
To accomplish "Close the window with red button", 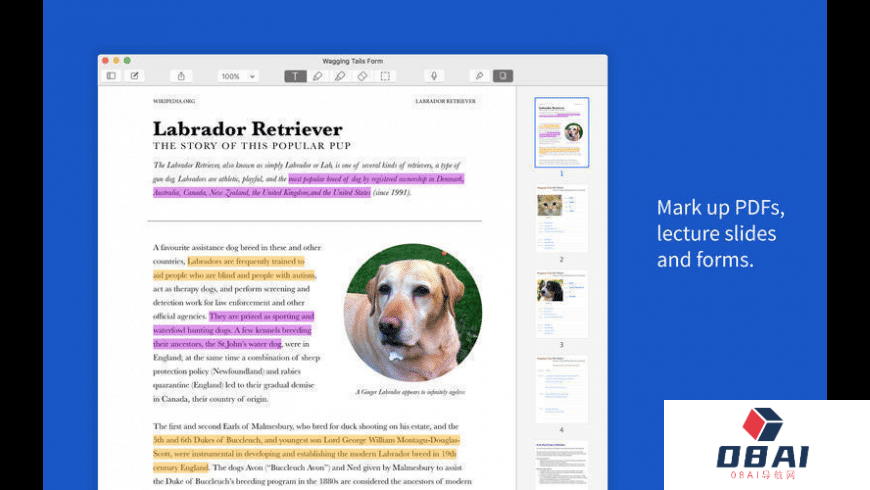I will [105, 60].
